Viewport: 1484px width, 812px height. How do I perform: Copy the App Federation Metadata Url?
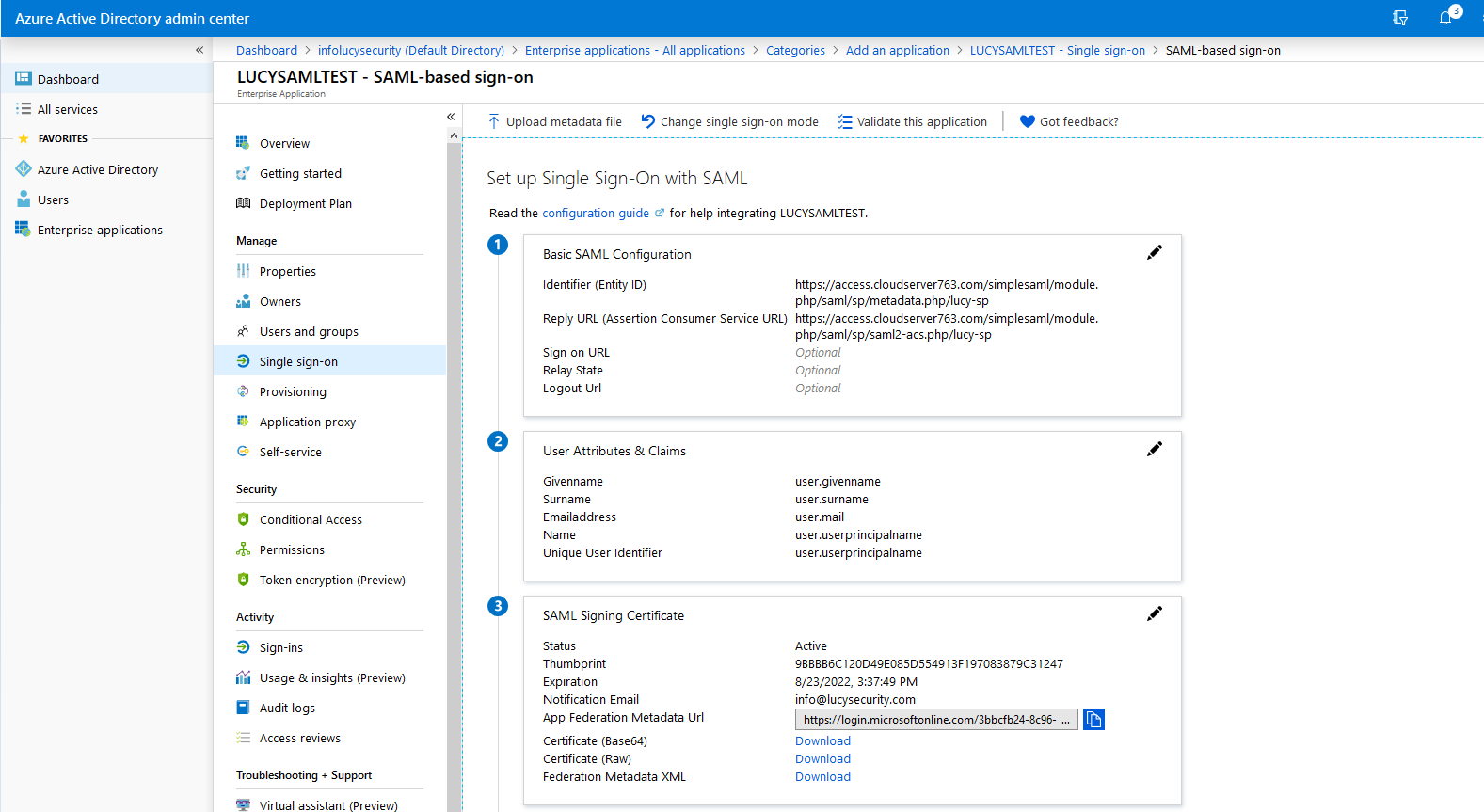[1093, 720]
